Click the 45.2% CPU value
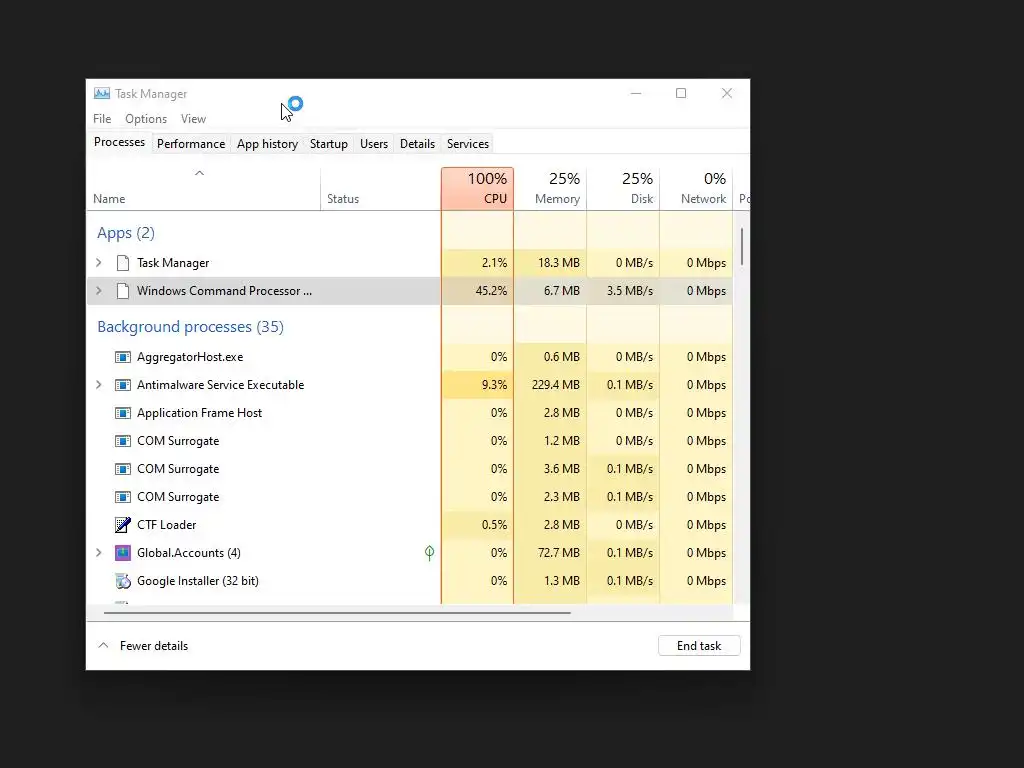Viewport: 1024px width, 768px height. pyautogui.click(x=491, y=291)
